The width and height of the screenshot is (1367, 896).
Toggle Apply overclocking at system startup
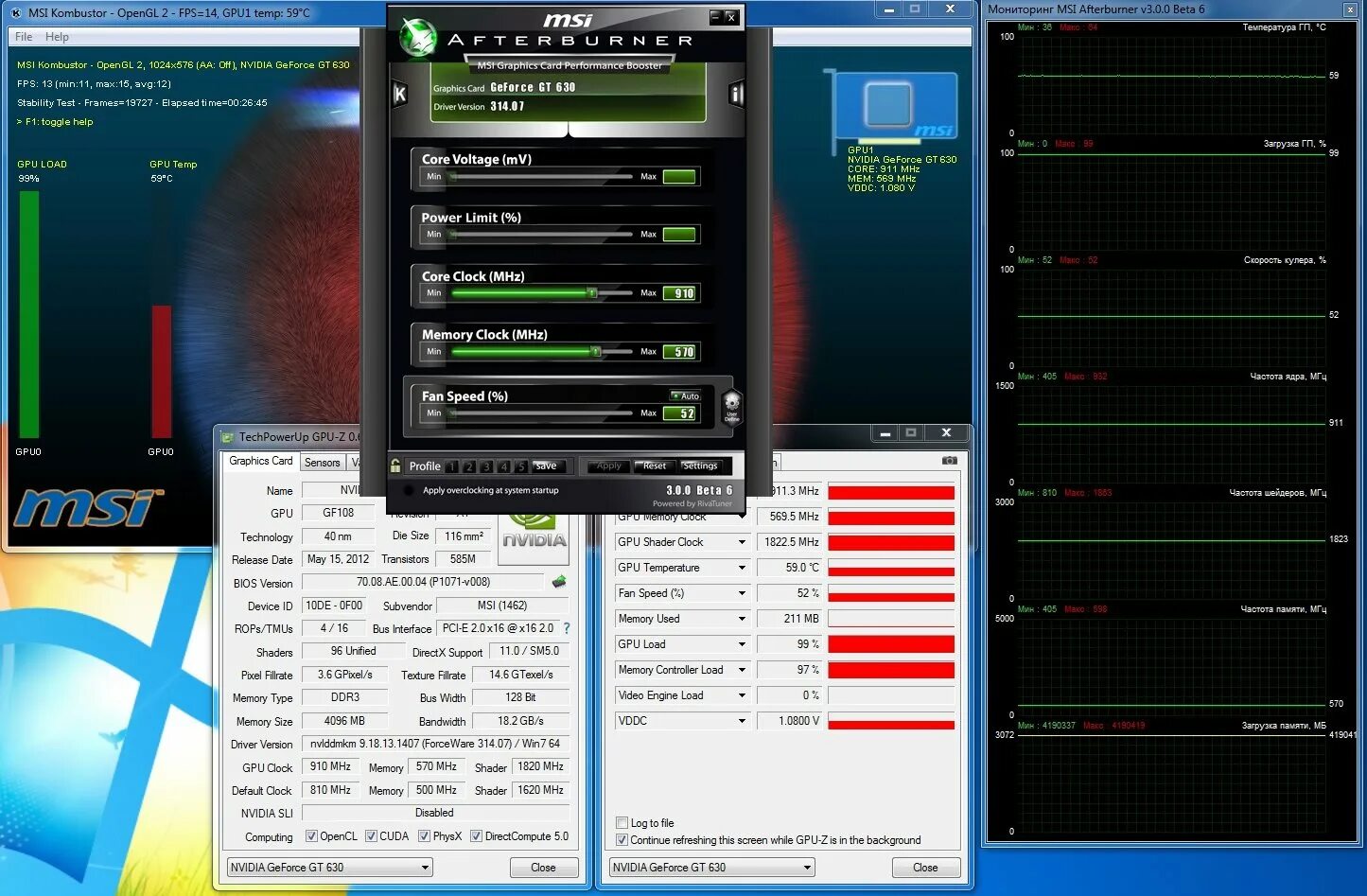(409, 490)
